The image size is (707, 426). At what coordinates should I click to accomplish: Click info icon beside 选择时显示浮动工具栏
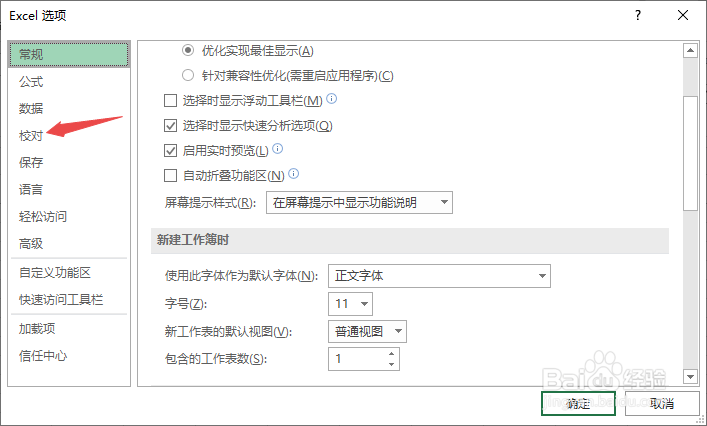(x=332, y=99)
